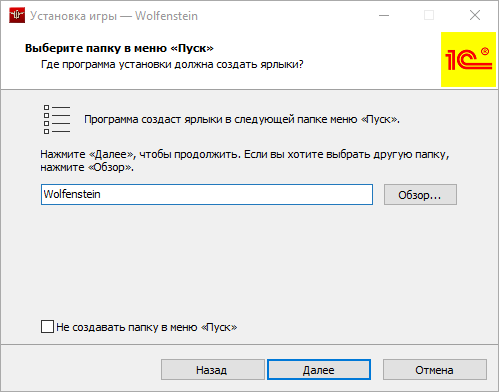Click the yellow 1C company logo
499x392 pixels.
[468, 59]
